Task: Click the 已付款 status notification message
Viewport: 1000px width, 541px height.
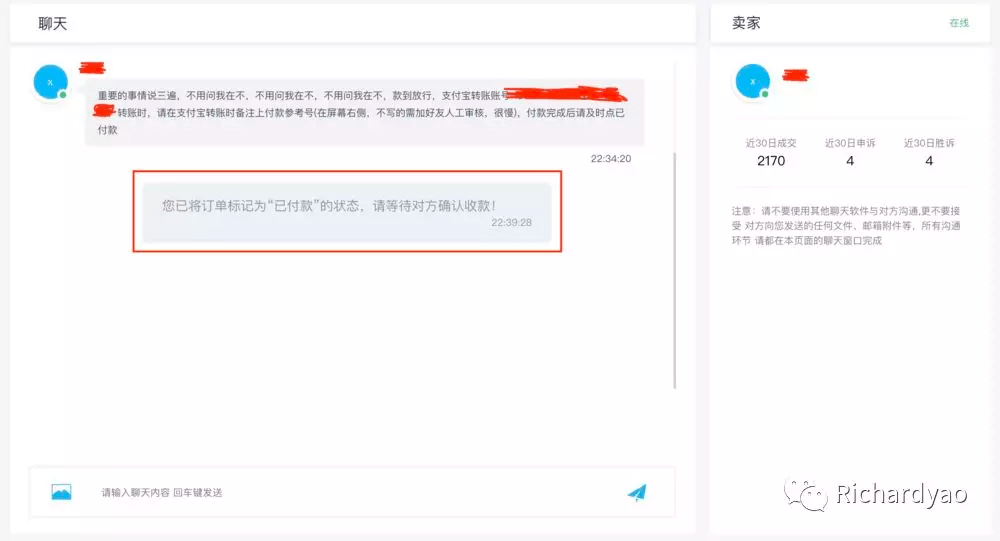Action: 346,211
